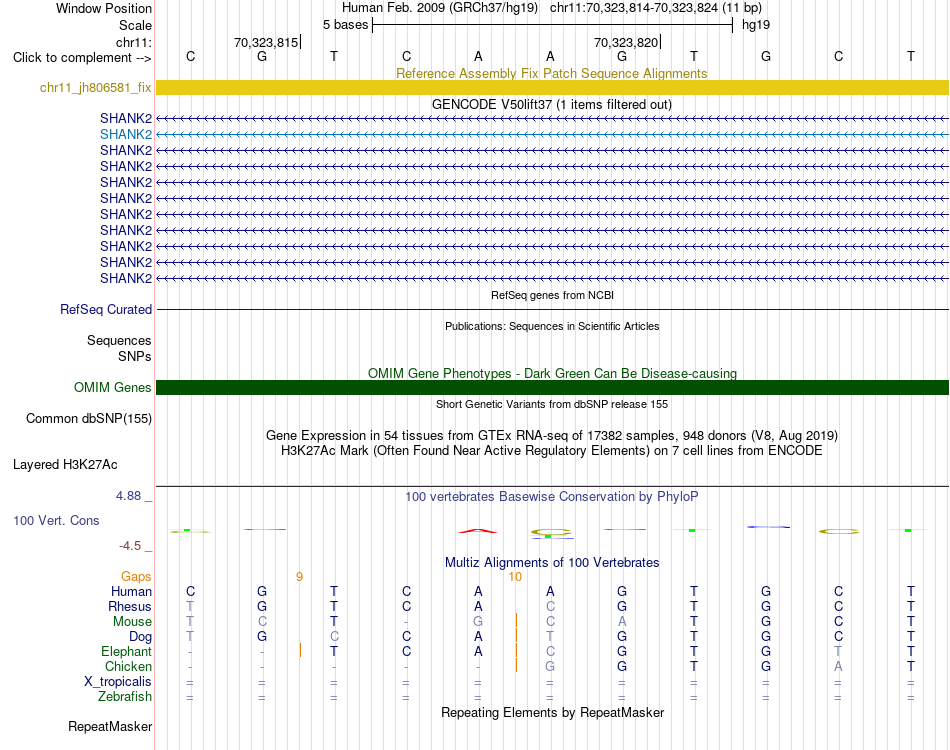The width and height of the screenshot is (950, 750).
Task: Open Repeating Elements by RepeatMasker title
Action: (x=552, y=712)
